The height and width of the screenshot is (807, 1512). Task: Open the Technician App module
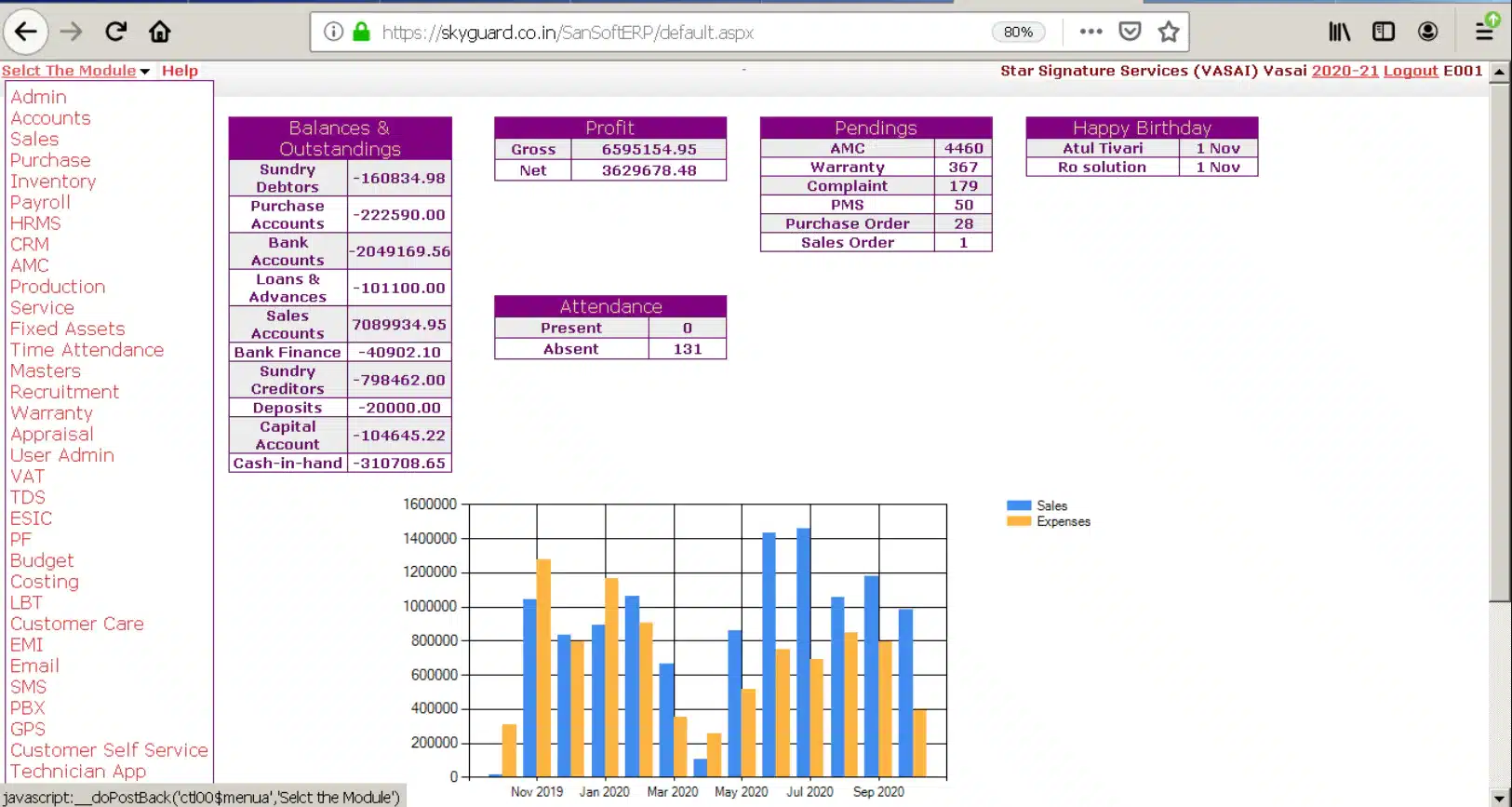78,771
